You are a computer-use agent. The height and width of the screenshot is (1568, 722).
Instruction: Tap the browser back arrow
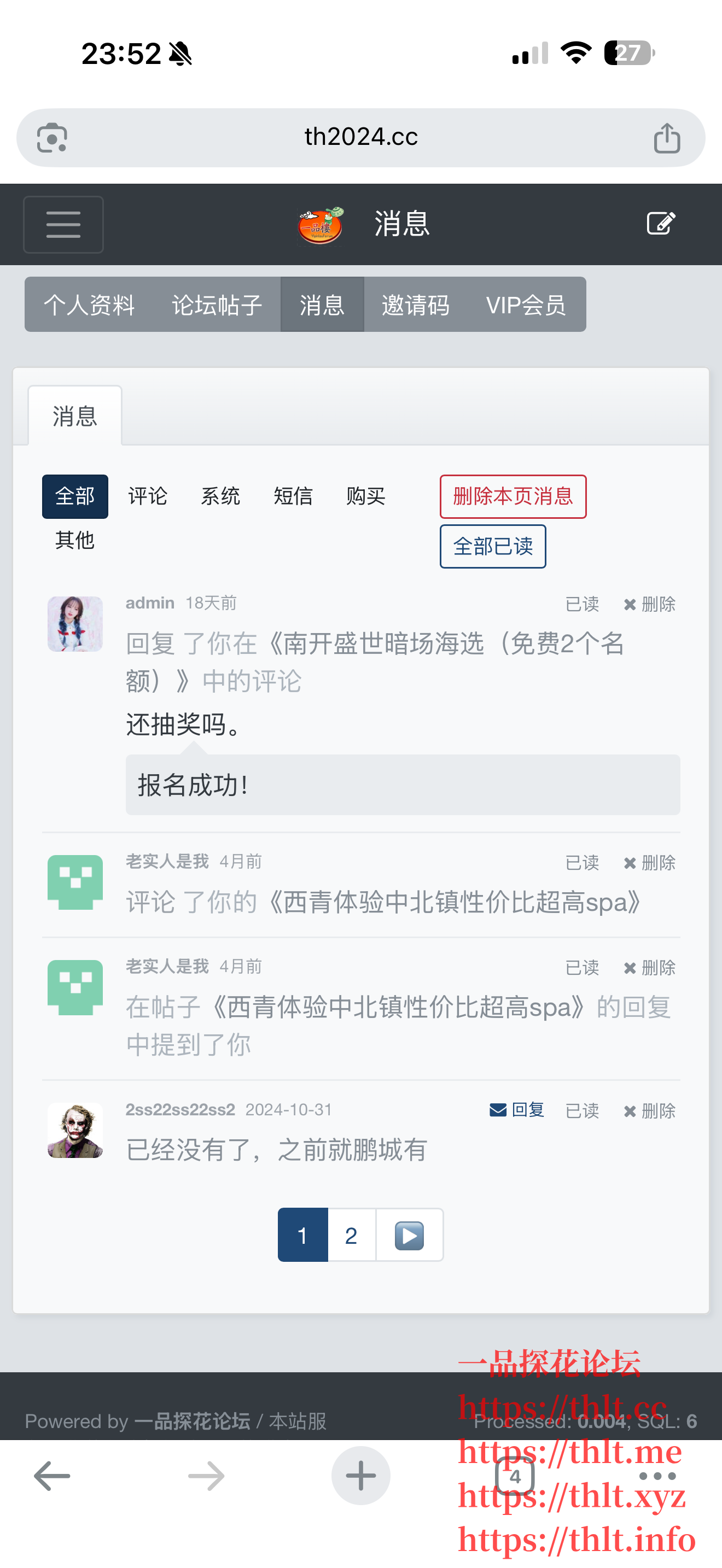(53, 1476)
